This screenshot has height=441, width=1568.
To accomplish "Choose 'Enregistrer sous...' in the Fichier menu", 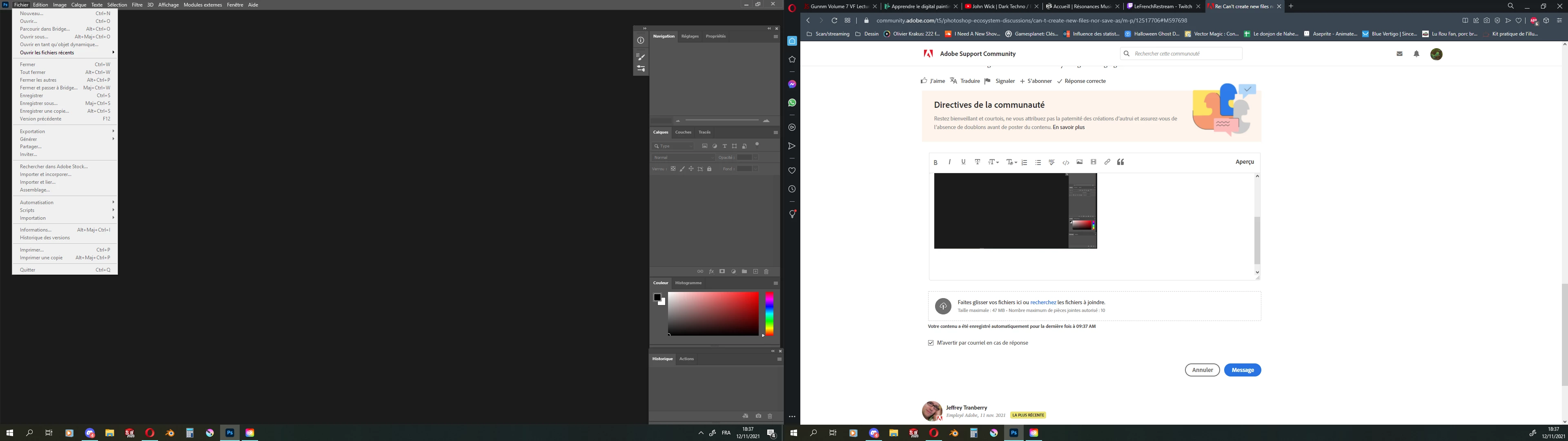I will pos(39,104).
